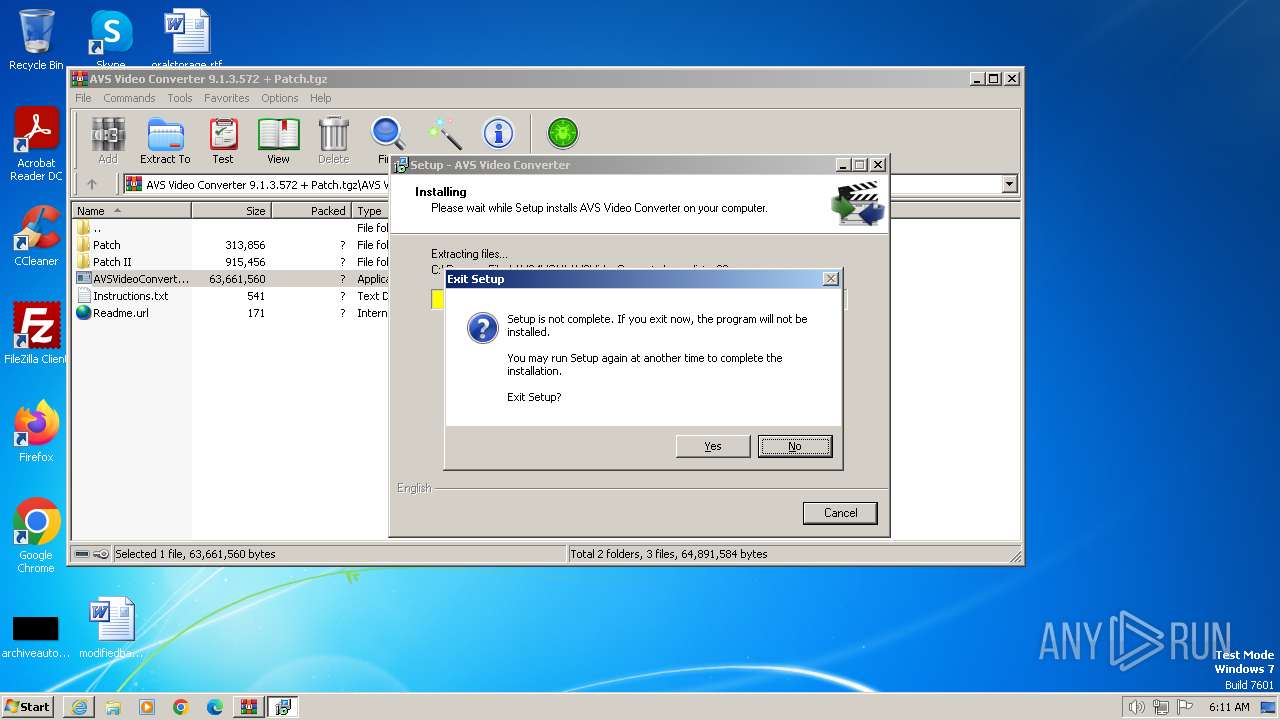
Task: Open the Favorites menu
Action: [227, 98]
